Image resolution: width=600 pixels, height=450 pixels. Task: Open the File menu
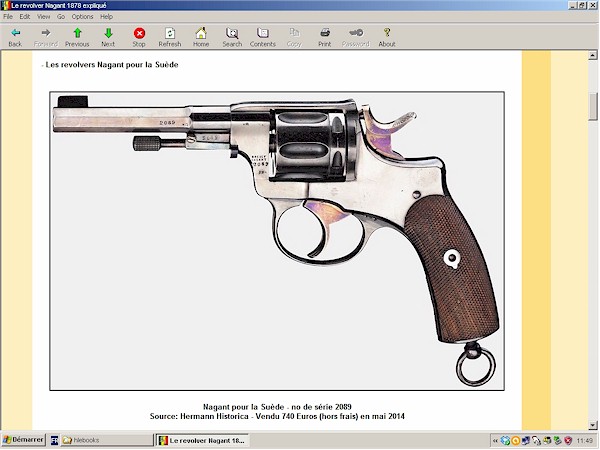(8, 17)
